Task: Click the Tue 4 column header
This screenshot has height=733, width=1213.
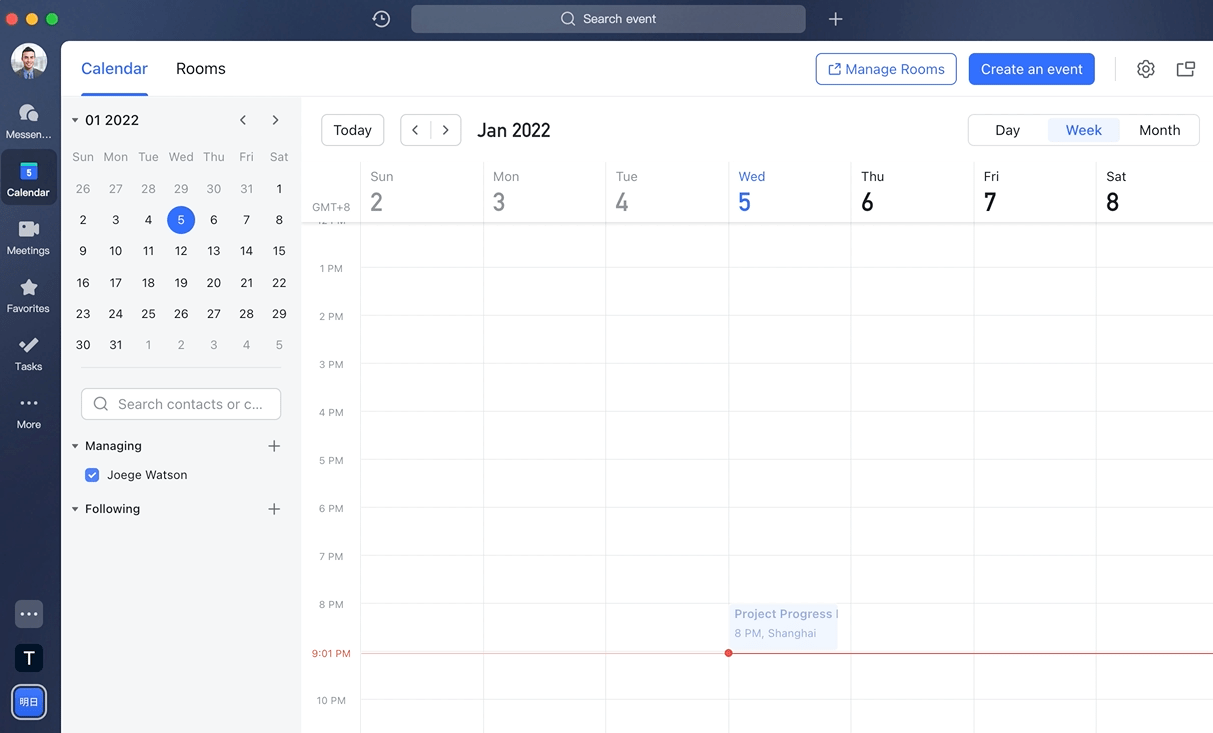Action: click(667, 192)
